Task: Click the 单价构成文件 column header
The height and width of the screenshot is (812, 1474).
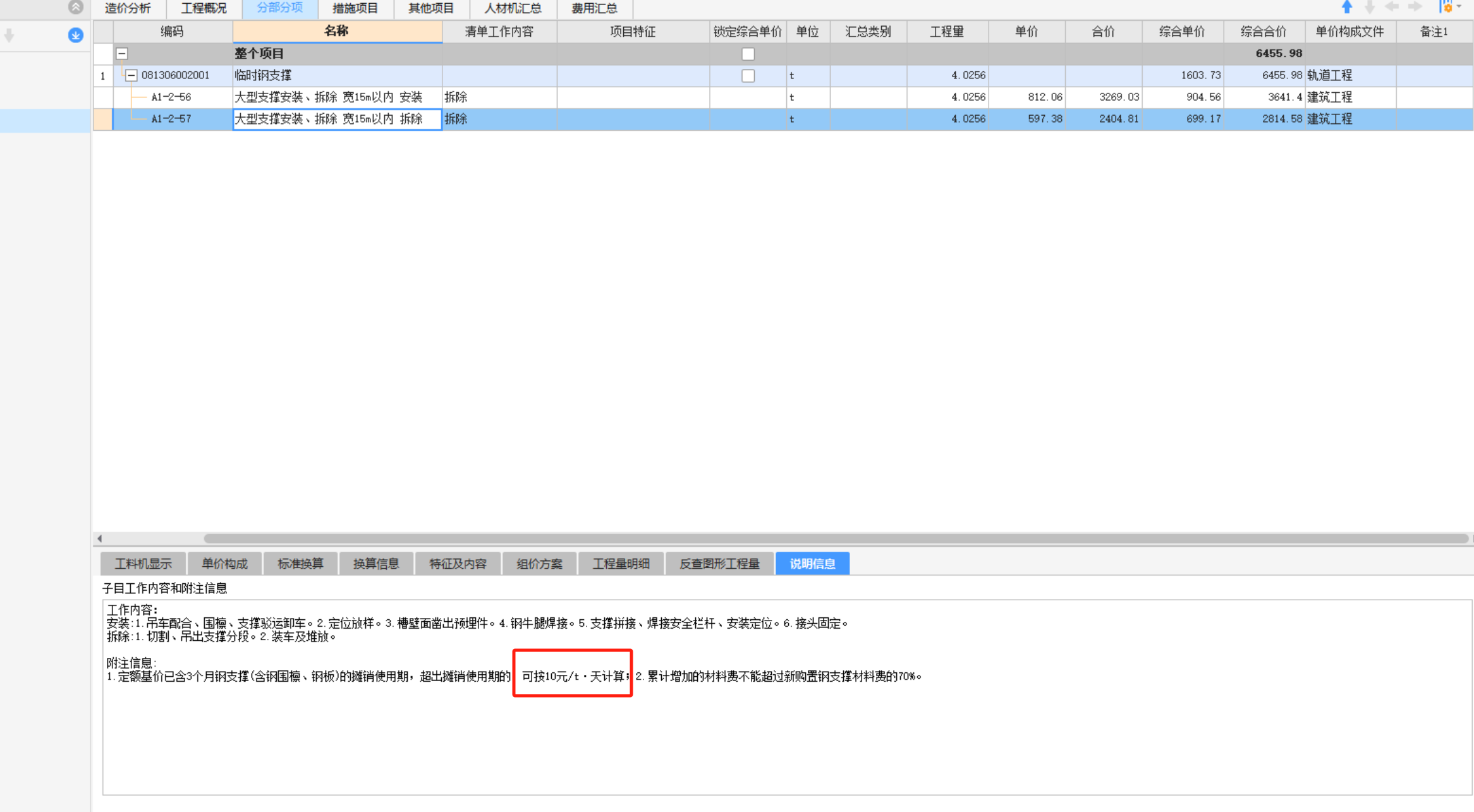Action: click(1350, 32)
